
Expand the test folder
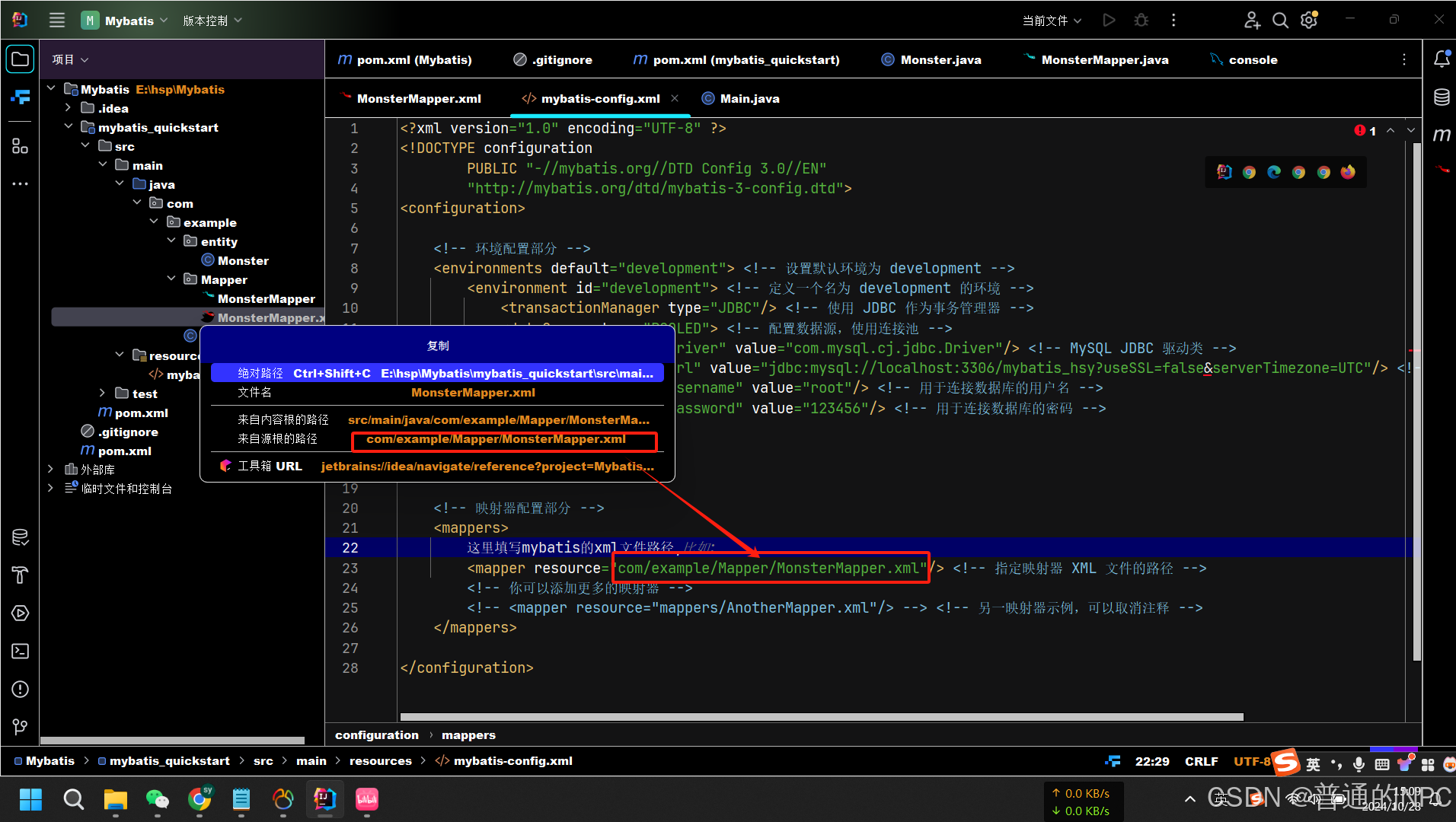pyautogui.click(x=103, y=393)
